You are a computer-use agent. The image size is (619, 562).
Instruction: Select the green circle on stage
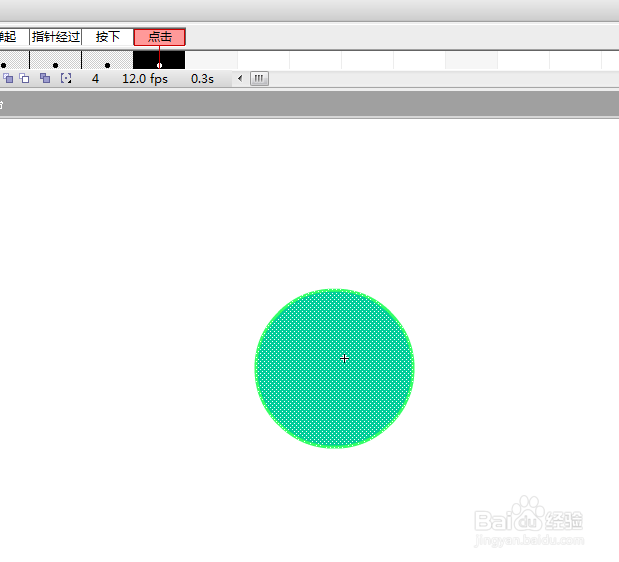pos(334,369)
